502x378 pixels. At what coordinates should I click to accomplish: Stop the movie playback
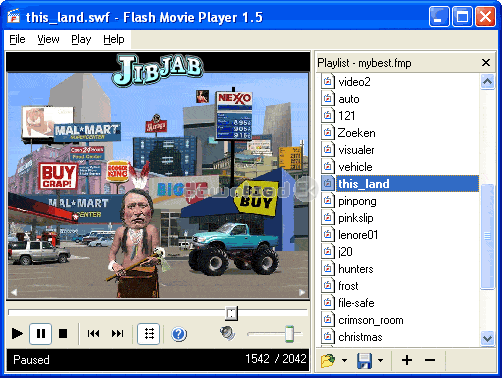pos(63,334)
